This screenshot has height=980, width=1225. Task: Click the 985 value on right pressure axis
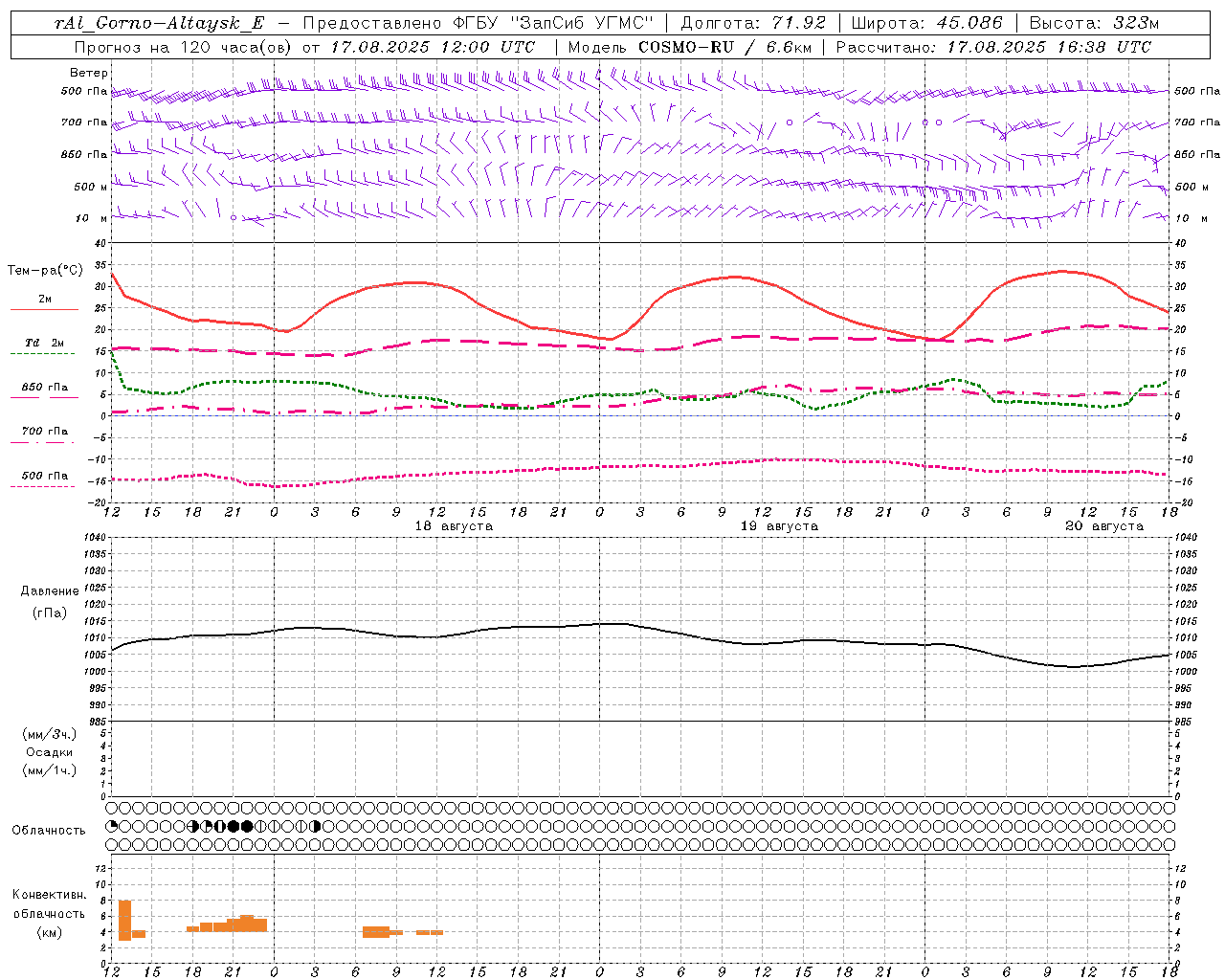[1184, 723]
